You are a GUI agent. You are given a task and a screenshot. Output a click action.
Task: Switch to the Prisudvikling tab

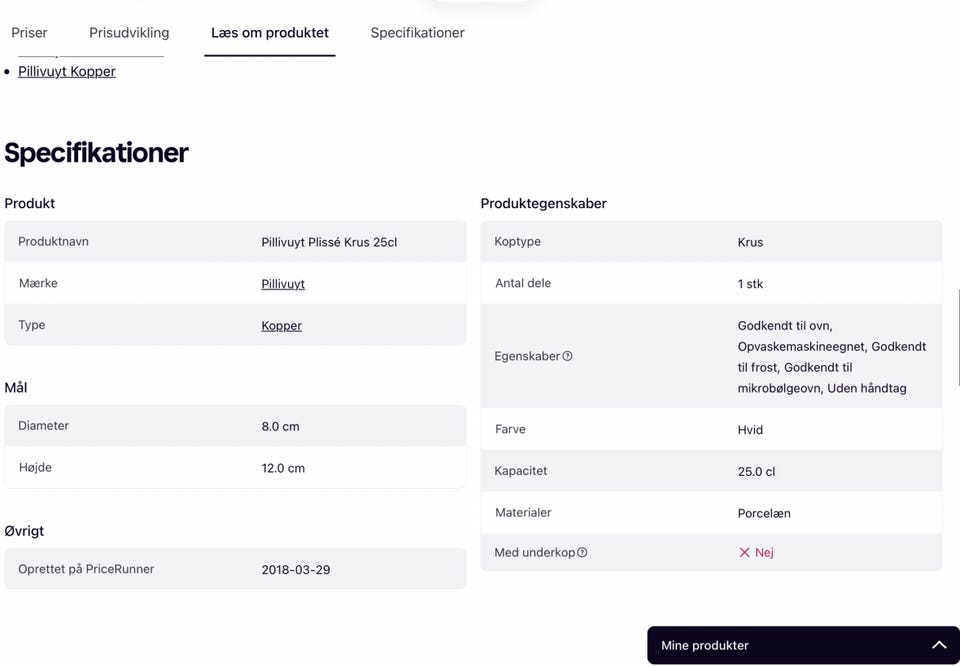coord(129,33)
